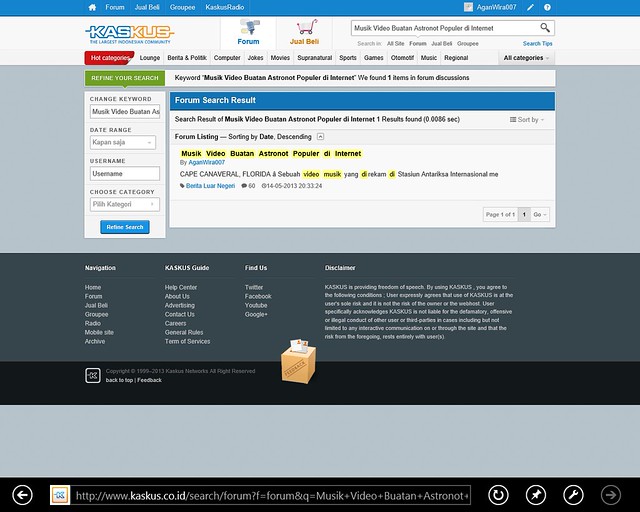The image size is (640, 512).
Task: Expand the Kapan saja date range dropdown
Action: 124,143
